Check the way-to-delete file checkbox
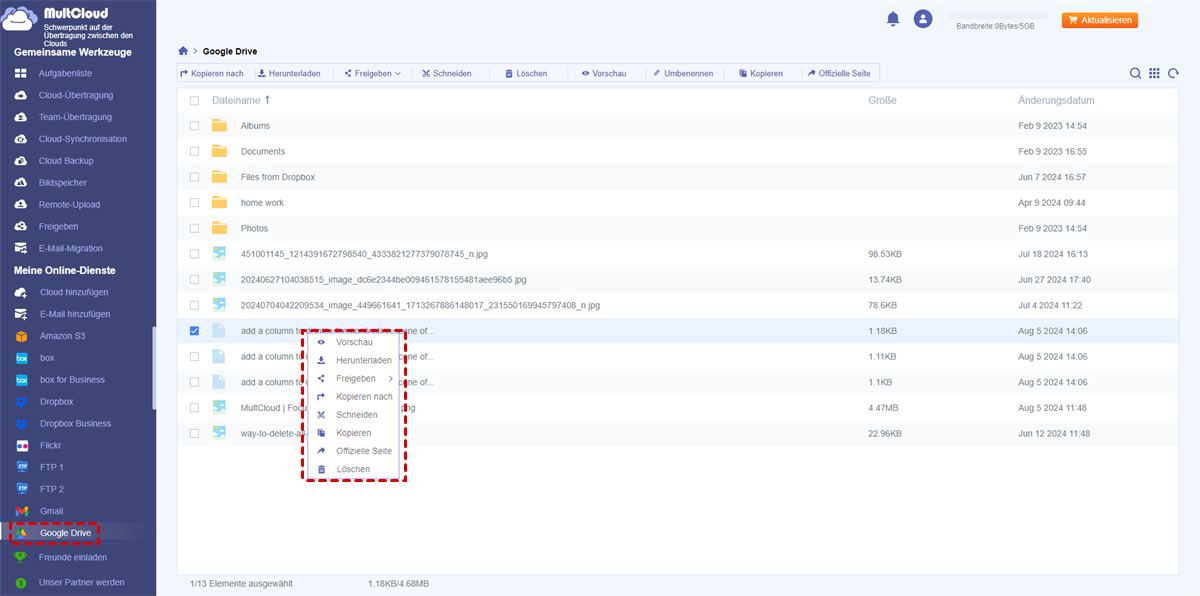This screenshot has height=596, width=1200. point(194,433)
